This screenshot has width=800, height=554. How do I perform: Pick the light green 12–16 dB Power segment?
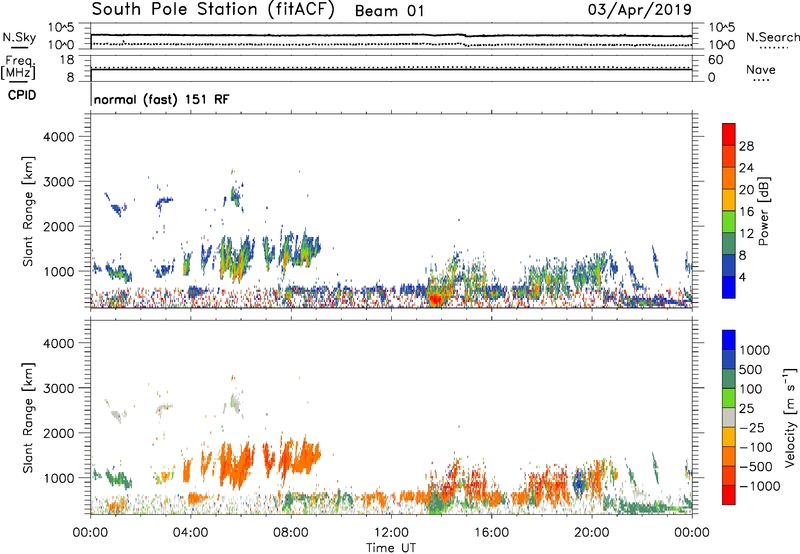729,222
